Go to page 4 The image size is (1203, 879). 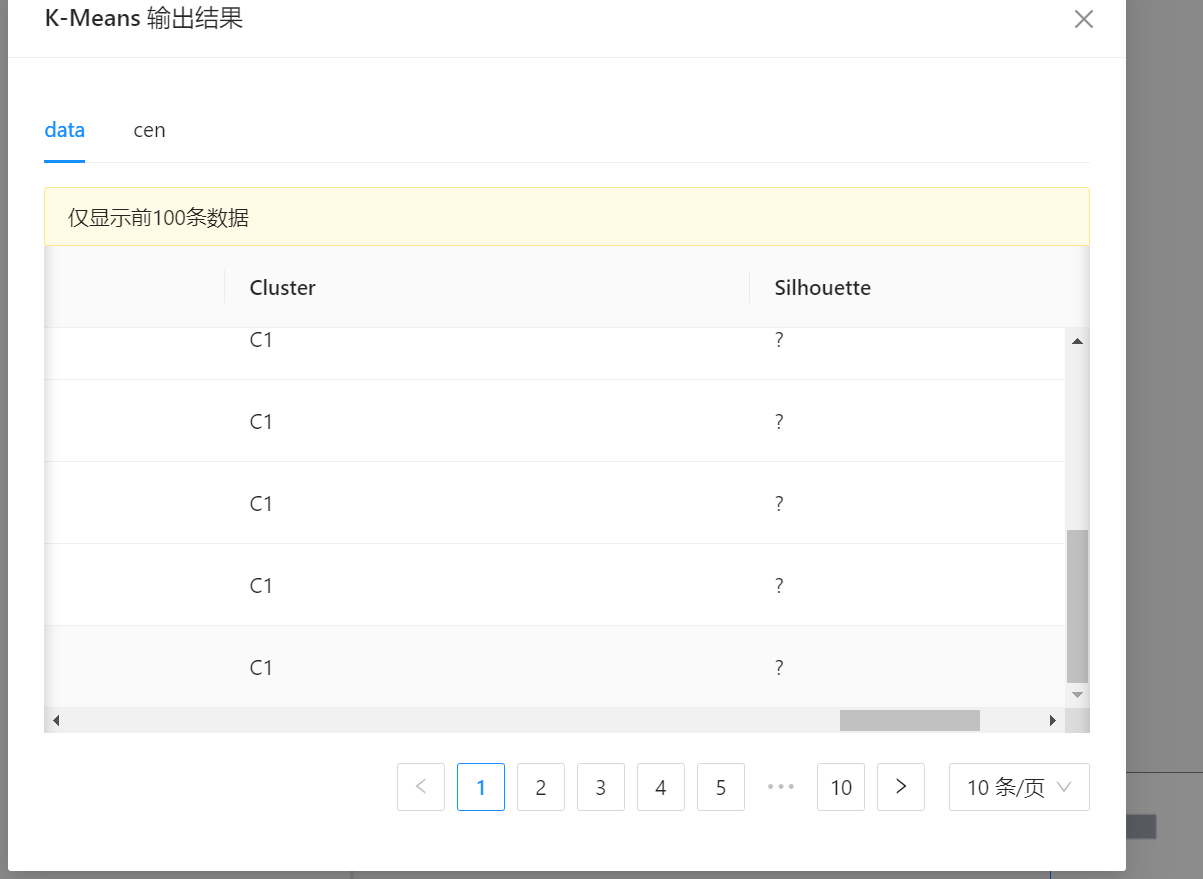[x=661, y=787]
